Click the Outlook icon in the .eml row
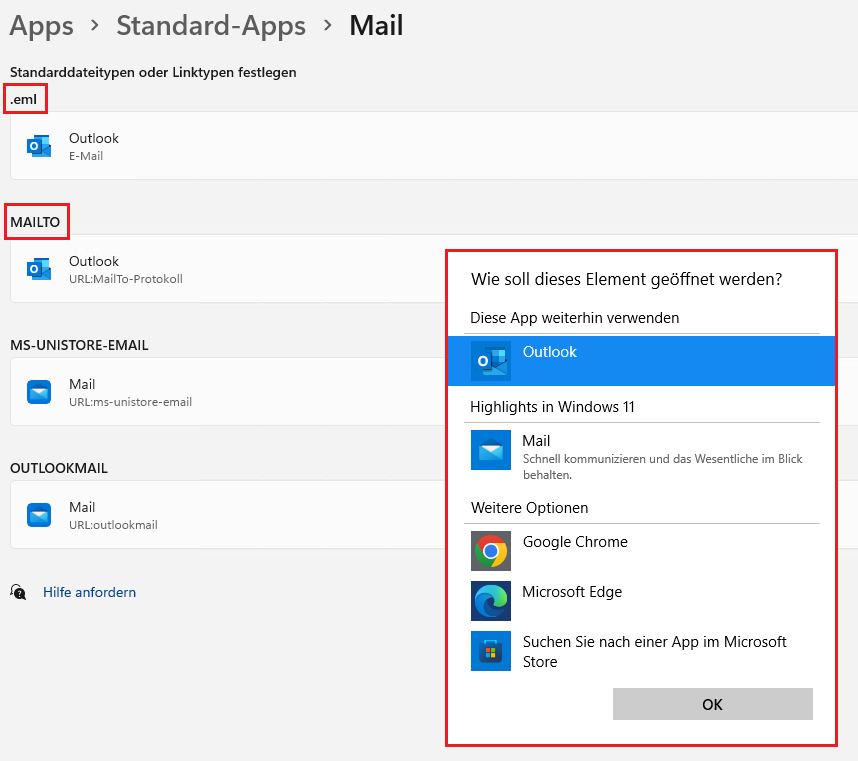The image size is (858, 761). coord(39,146)
